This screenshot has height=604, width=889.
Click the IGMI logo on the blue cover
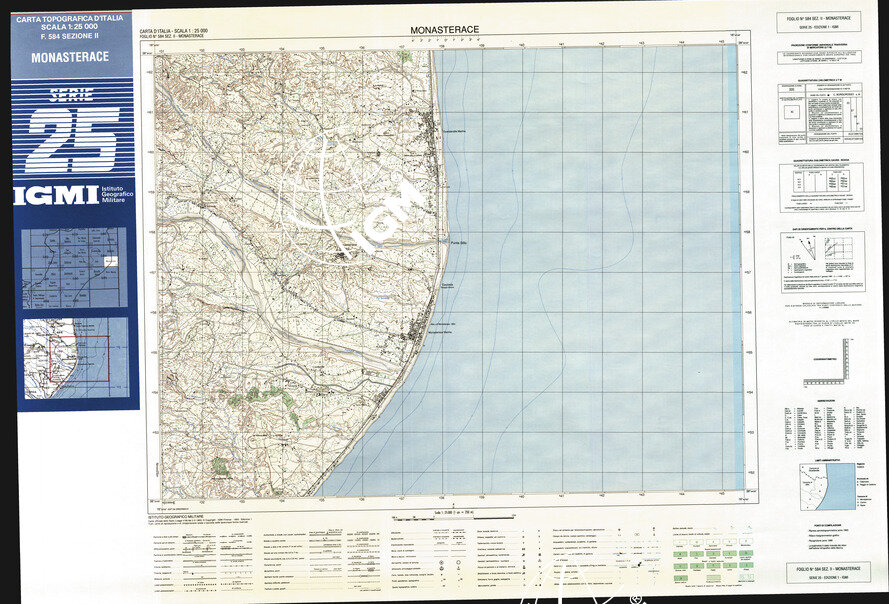pyautogui.click(x=56, y=195)
